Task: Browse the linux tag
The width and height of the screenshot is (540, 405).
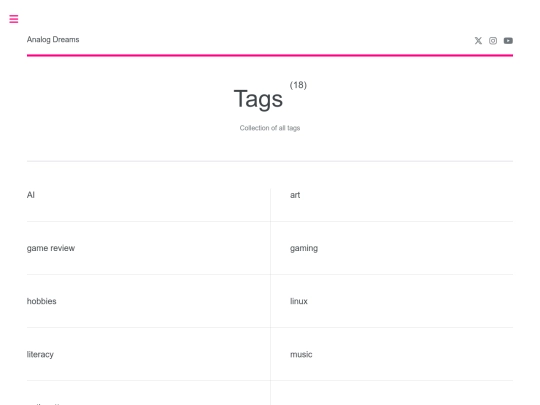Action: (x=299, y=301)
